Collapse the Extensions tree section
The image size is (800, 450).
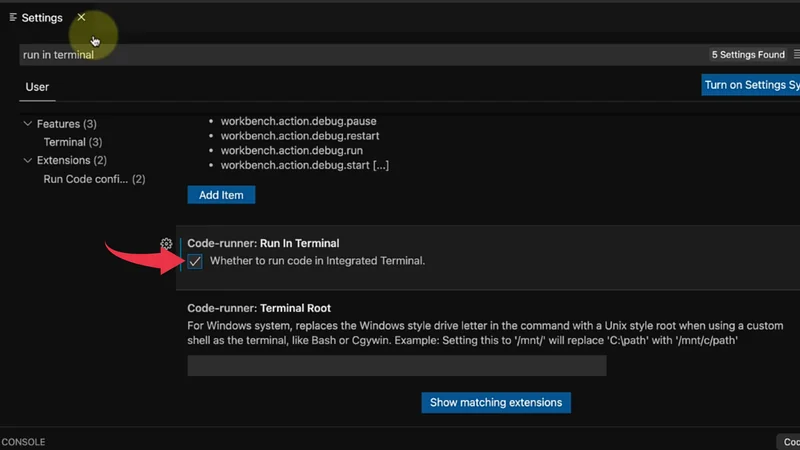click(27, 160)
